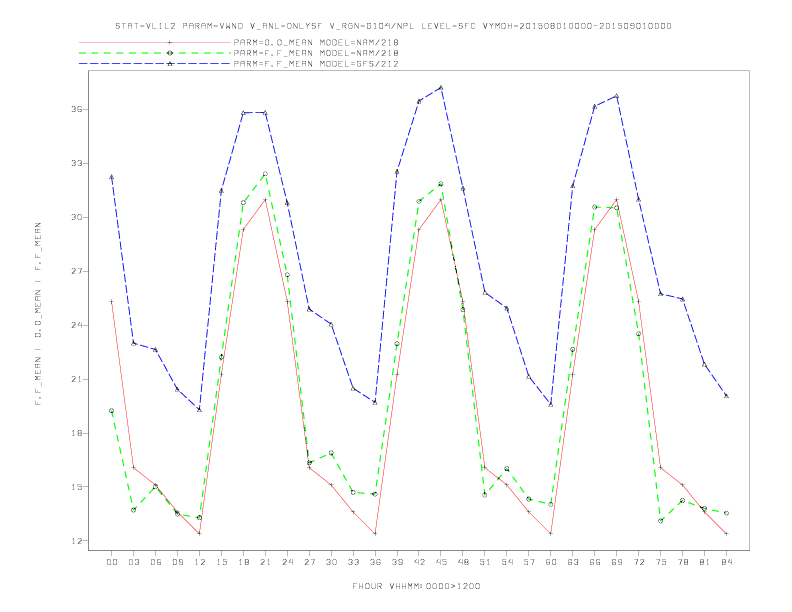Screen dimensions: 792x612
Task: Click blue GFS peak point at hour 69
Action: tap(617, 96)
